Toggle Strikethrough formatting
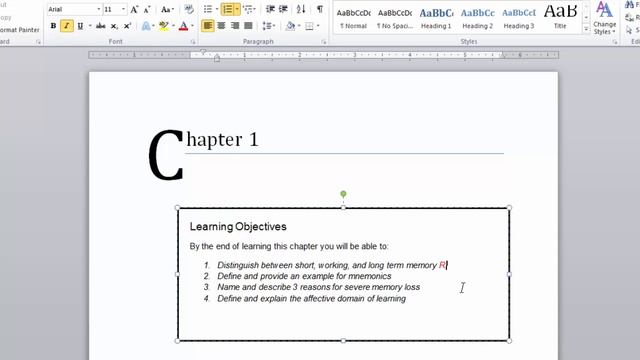640x360 pixels. 100,26
